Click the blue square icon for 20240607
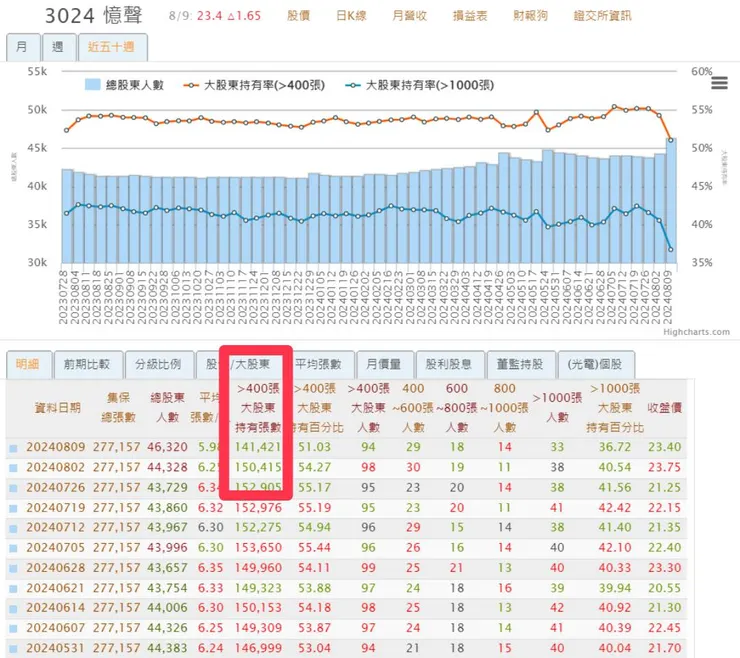Screen dimensions: 740x658 (x=13, y=629)
